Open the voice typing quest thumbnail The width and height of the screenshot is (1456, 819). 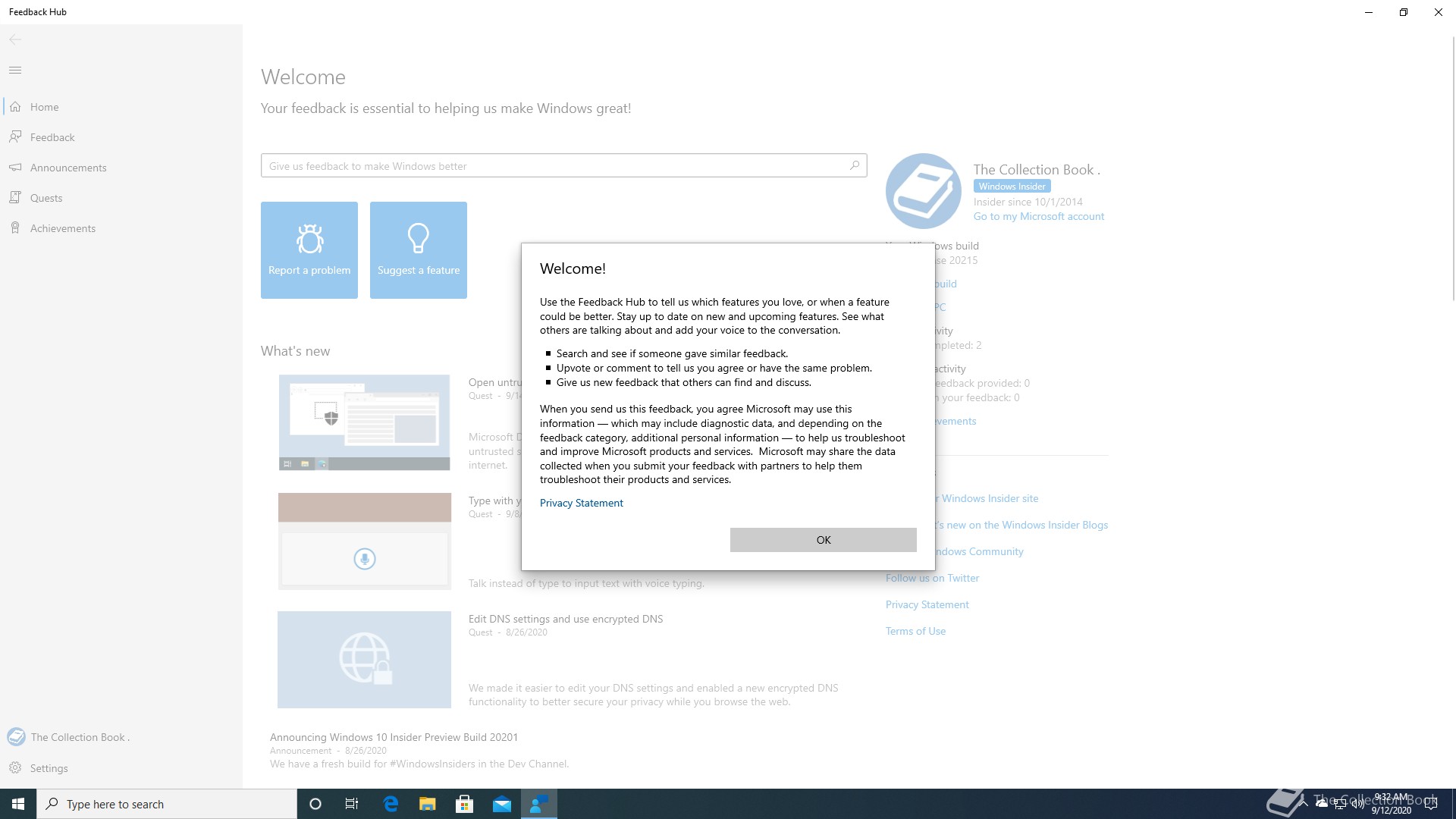coord(364,541)
